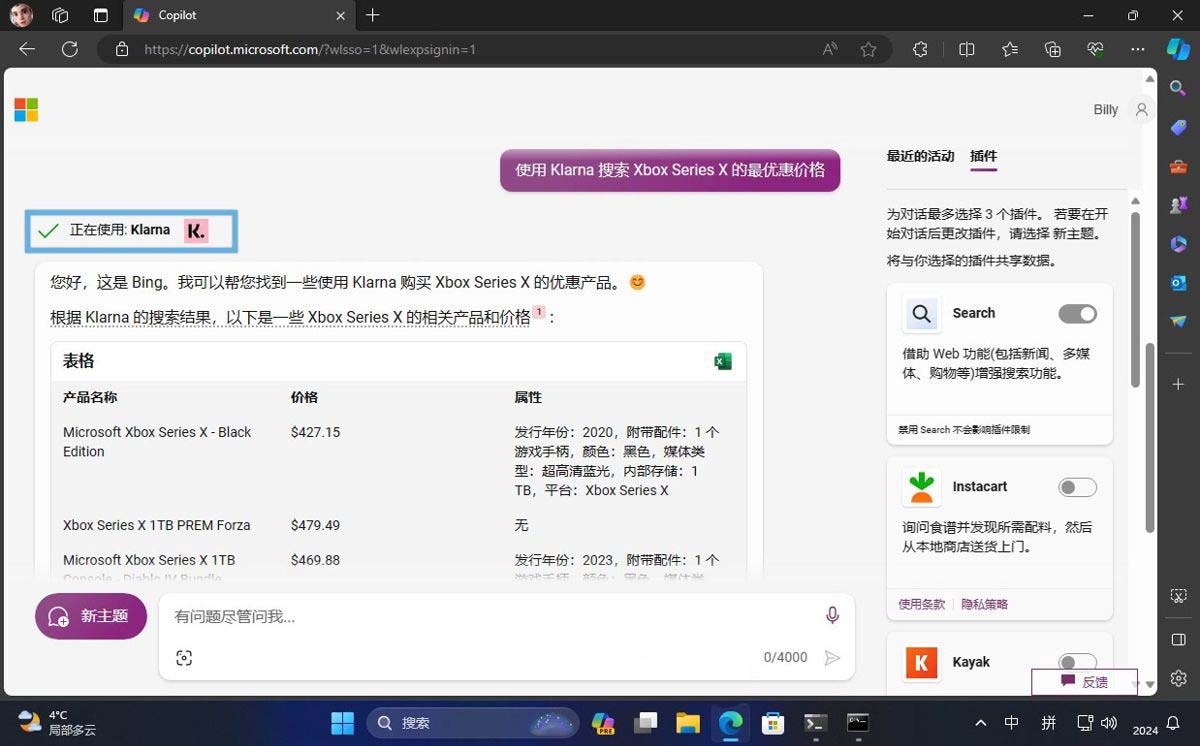Refresh the Copilot page
Viewport: 1200px width, 746px height.
click(x=70, y=49)
